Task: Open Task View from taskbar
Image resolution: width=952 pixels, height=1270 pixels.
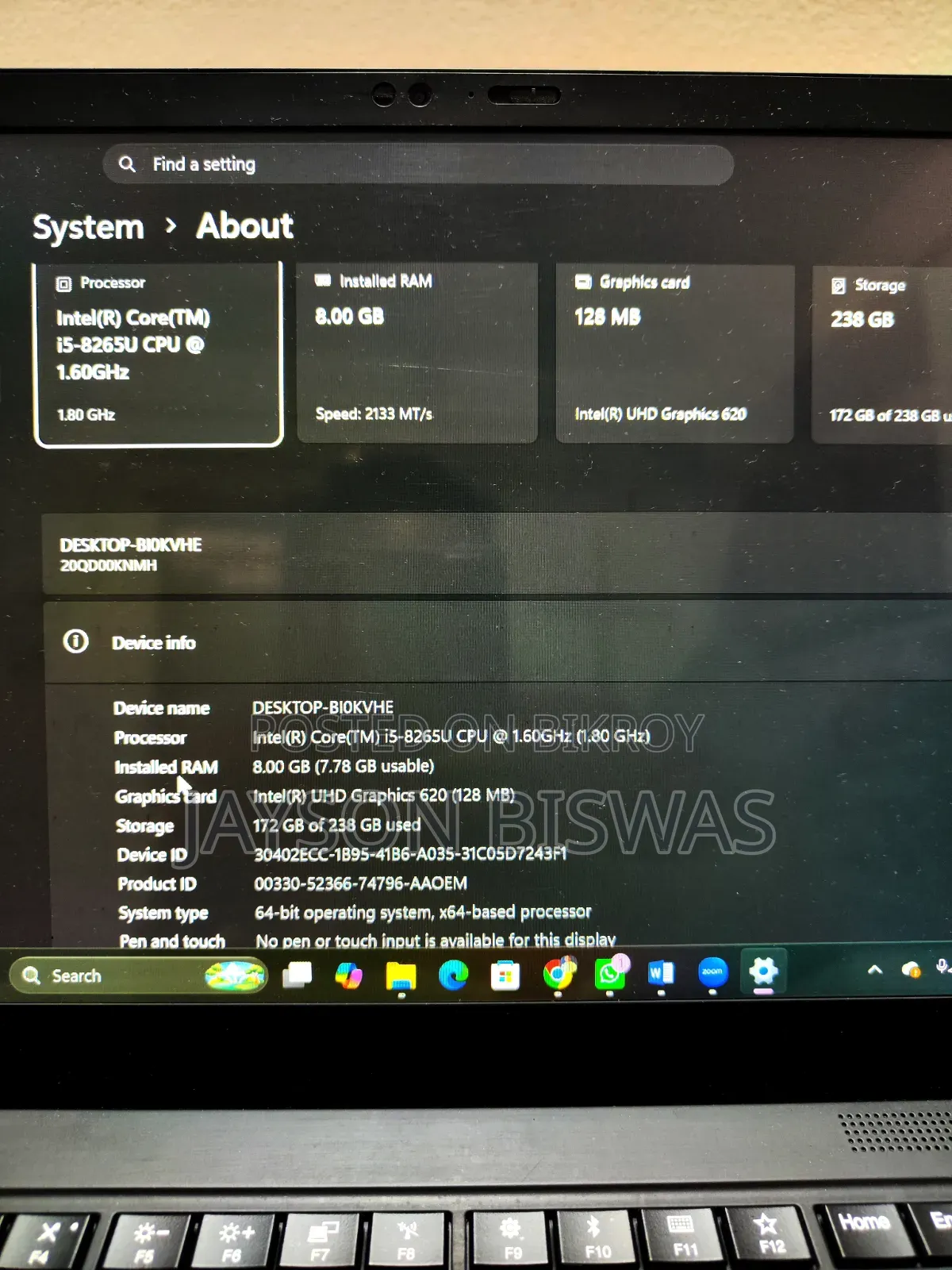Action: 297,975
